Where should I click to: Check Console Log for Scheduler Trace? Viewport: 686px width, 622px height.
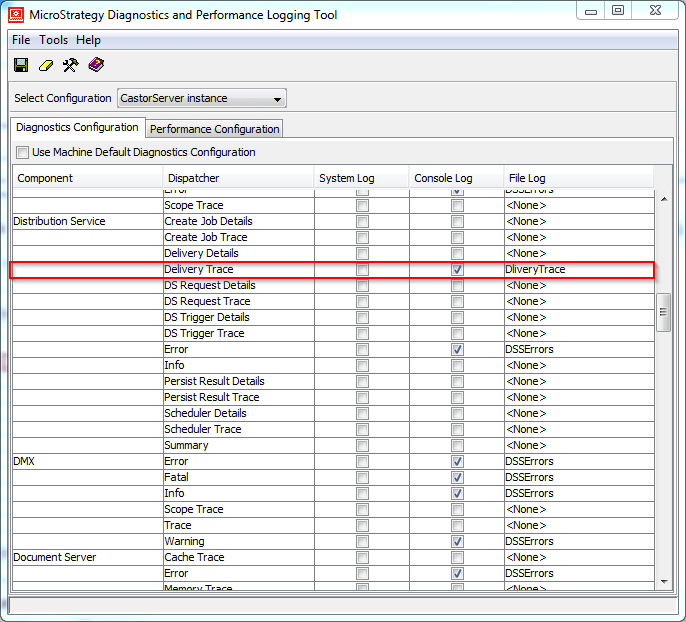coord(457,430)
